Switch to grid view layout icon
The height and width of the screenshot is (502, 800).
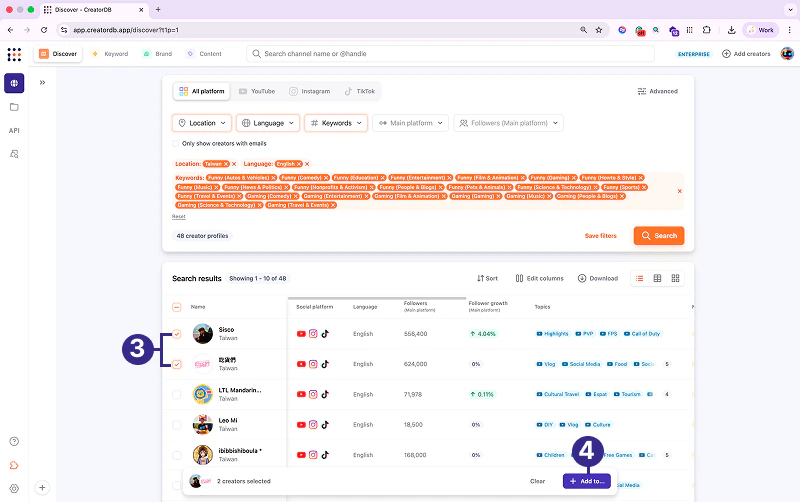[x=676, y=279]
